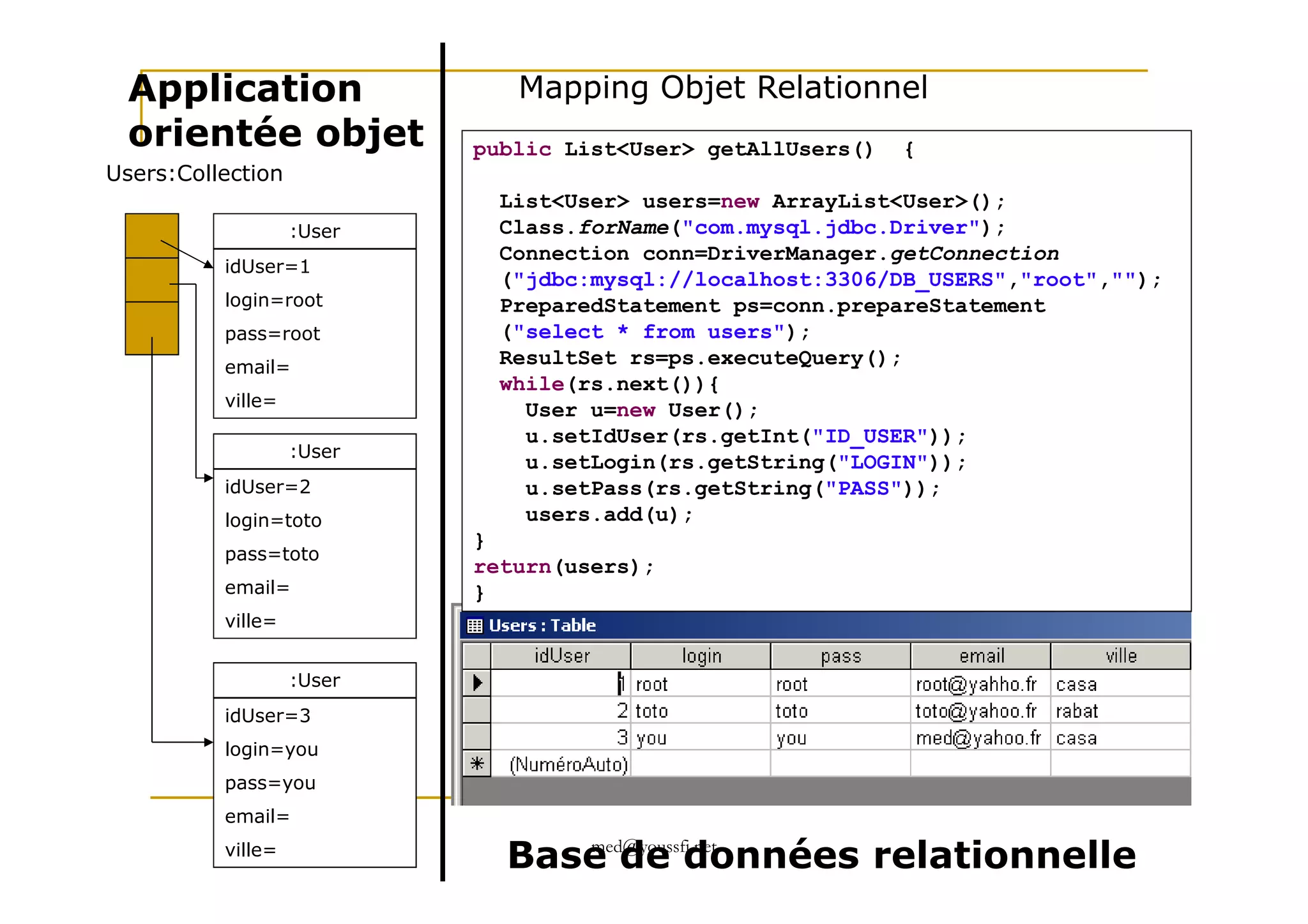Select row with the black record pointer arrow
Viewport: 1308px width, 924px height.
pos(477,683)
